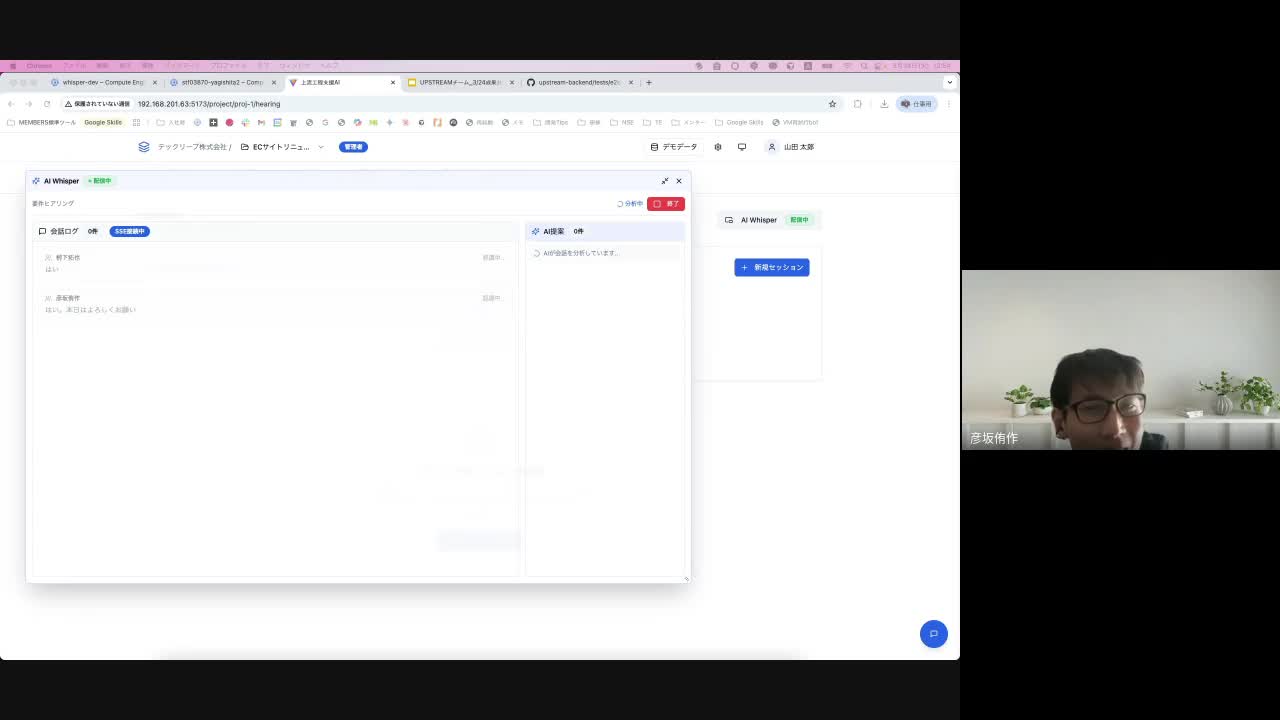Collapse the AI Whisper panel with shrink icon

tap(665, 181)
